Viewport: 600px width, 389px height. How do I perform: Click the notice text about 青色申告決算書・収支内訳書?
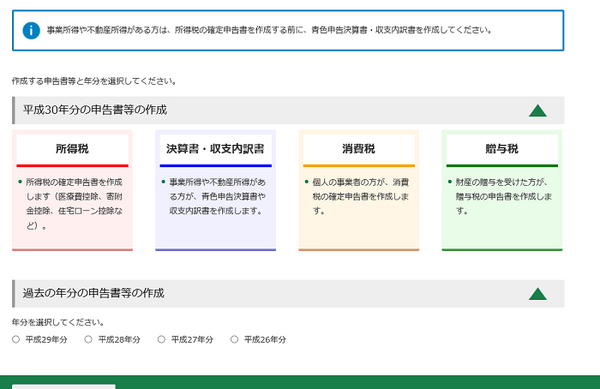click(x=270, y=30)
